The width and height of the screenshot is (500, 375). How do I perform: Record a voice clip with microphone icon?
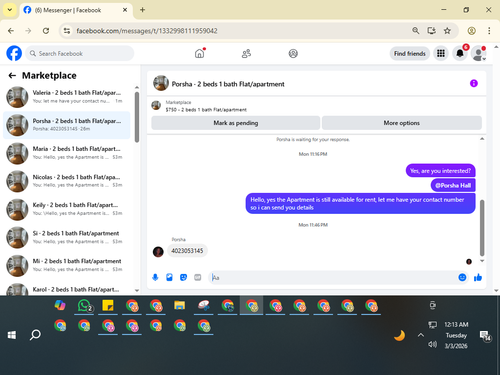[x=155, y=277]
